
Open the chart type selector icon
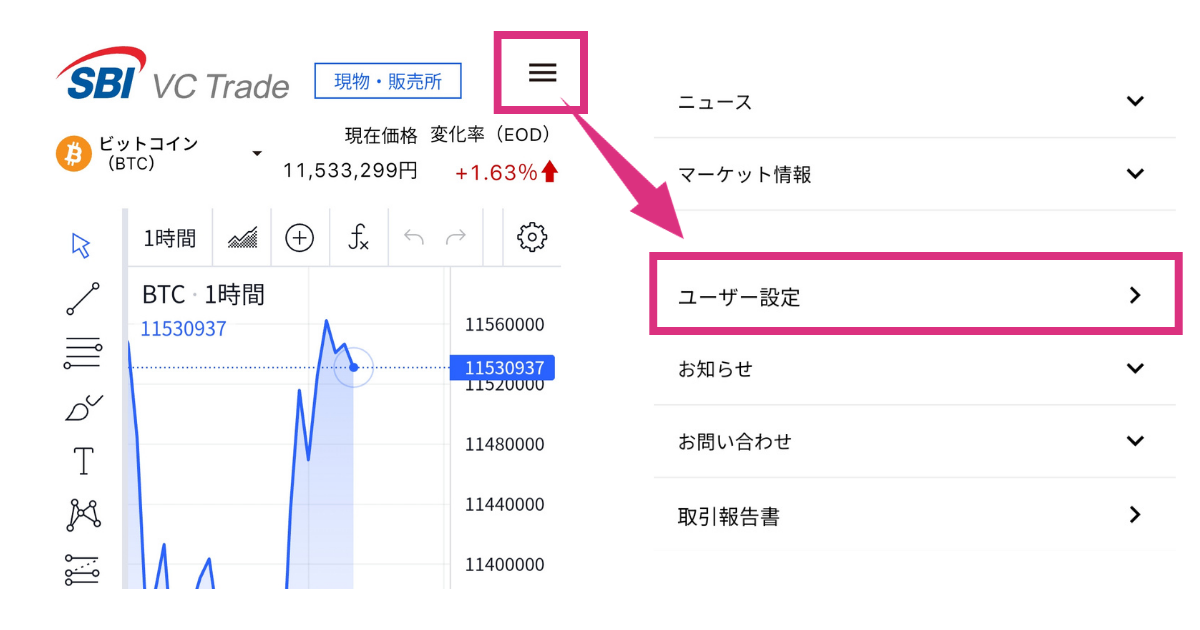pyautogui.click(x=243, y=238)
